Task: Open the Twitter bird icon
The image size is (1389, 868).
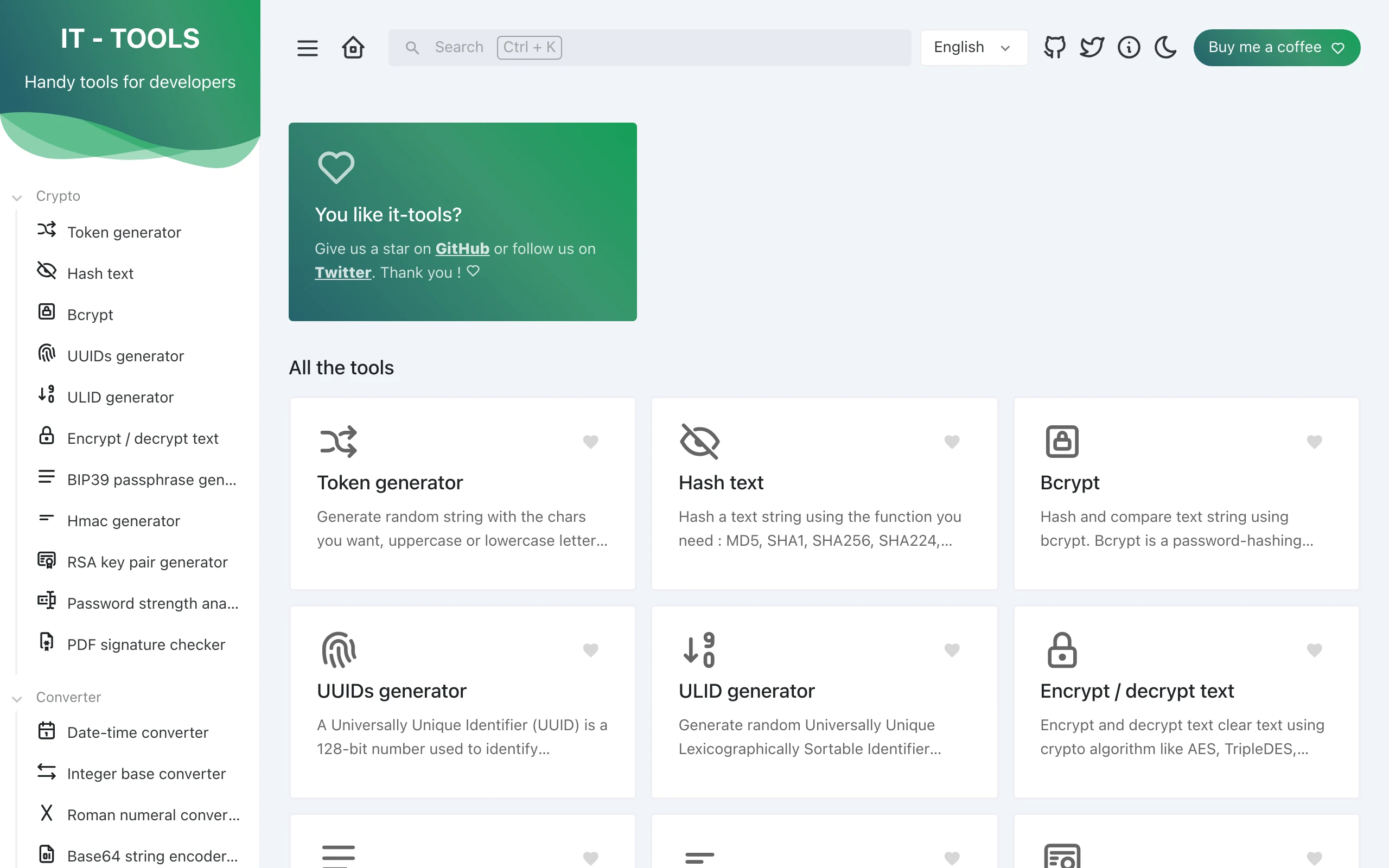Action: point(1091,48)
